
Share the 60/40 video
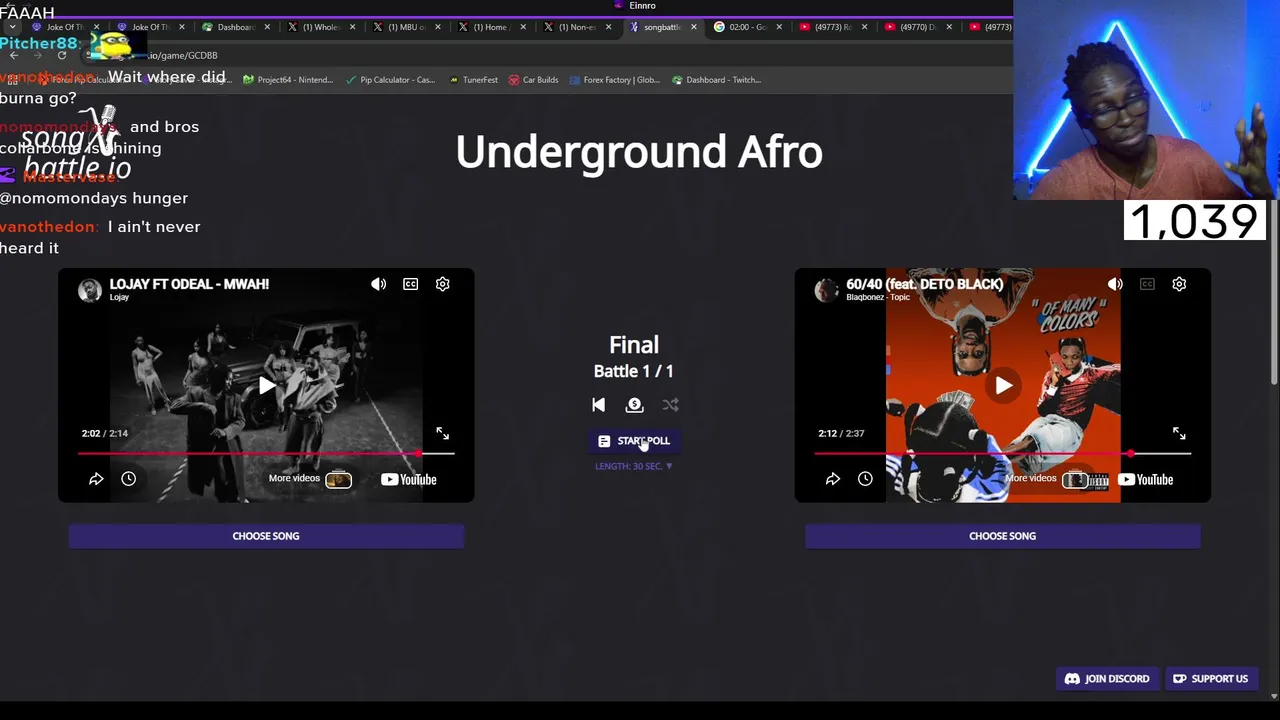coord(833,479)
